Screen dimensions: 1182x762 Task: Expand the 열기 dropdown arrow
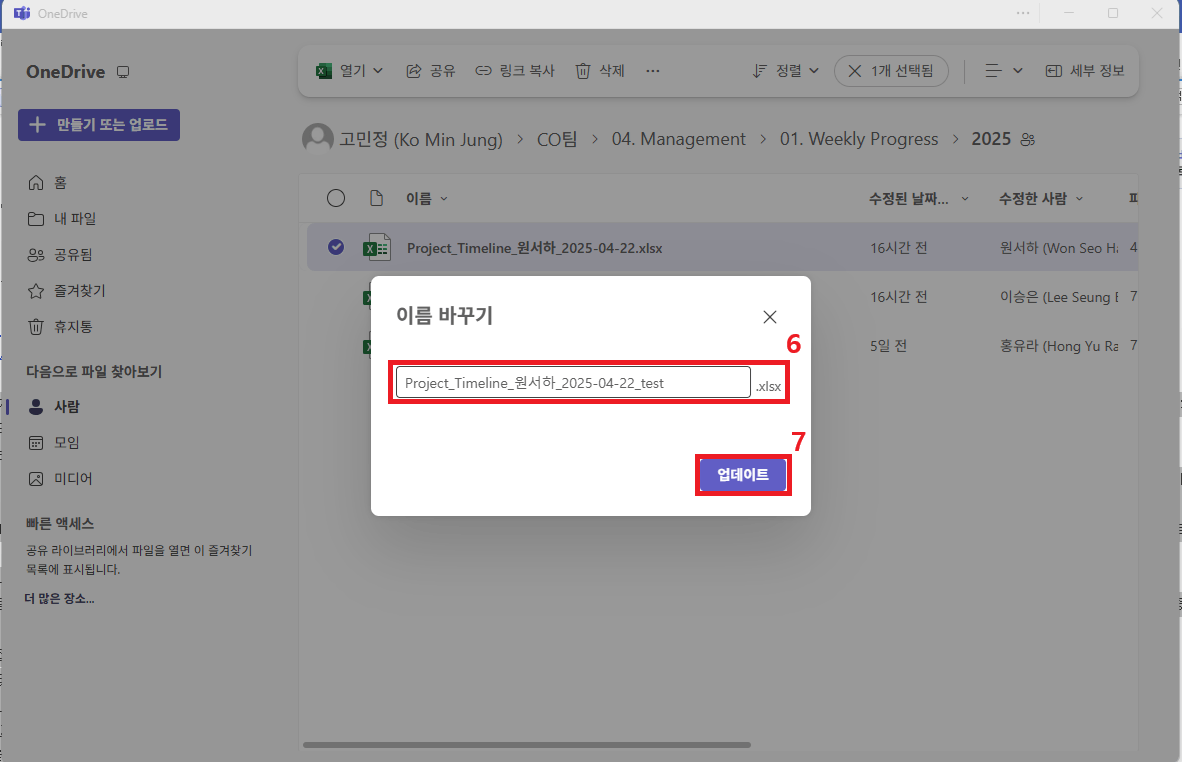[378, 71]
